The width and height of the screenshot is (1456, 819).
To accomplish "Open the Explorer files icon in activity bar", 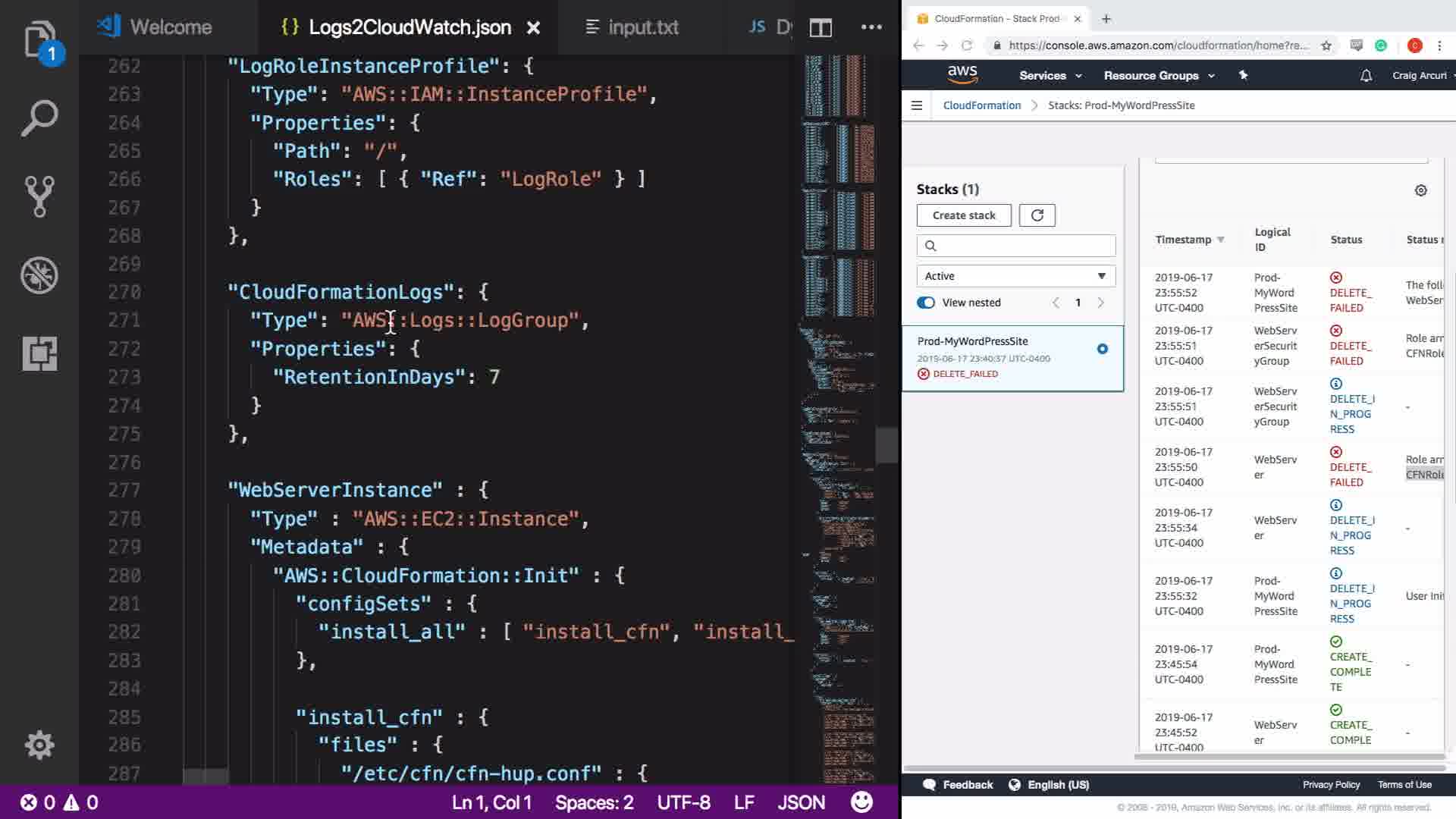I will click(39, 39).
